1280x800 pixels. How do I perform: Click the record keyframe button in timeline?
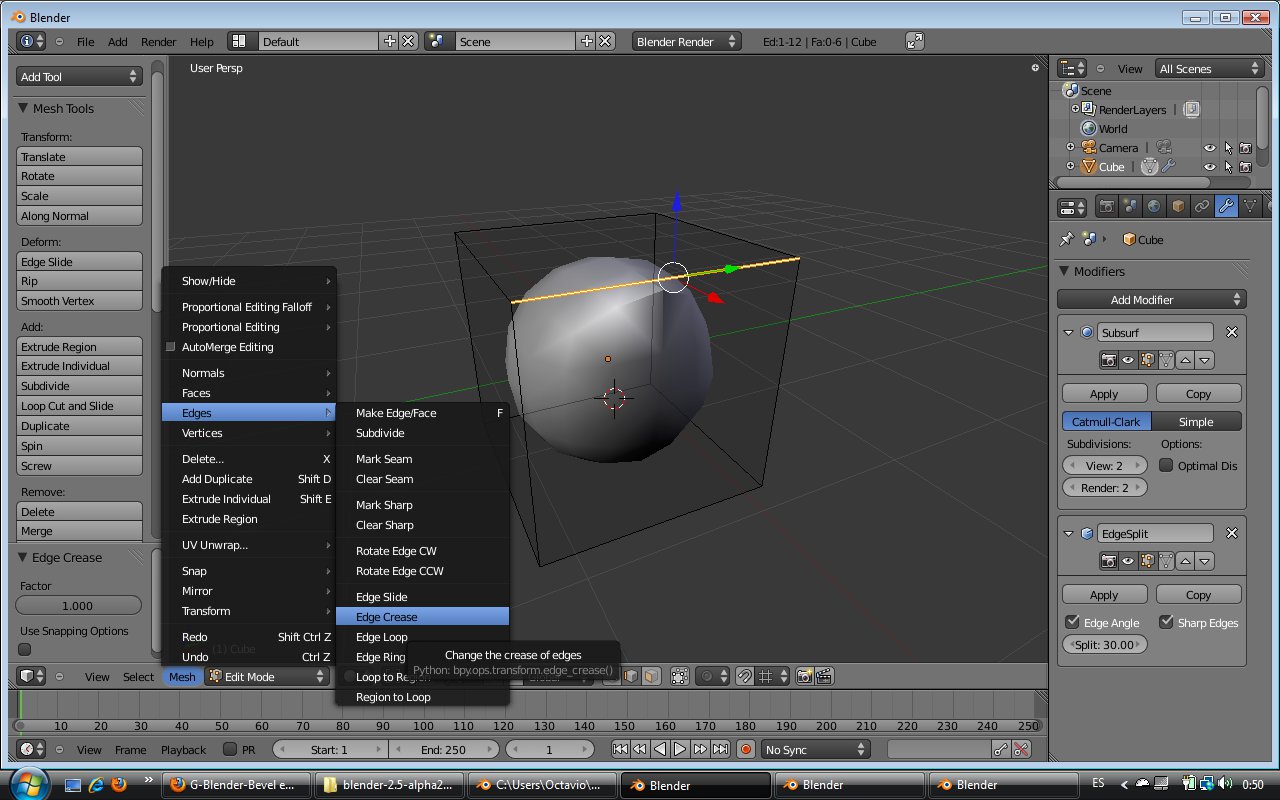pos(745,749)
